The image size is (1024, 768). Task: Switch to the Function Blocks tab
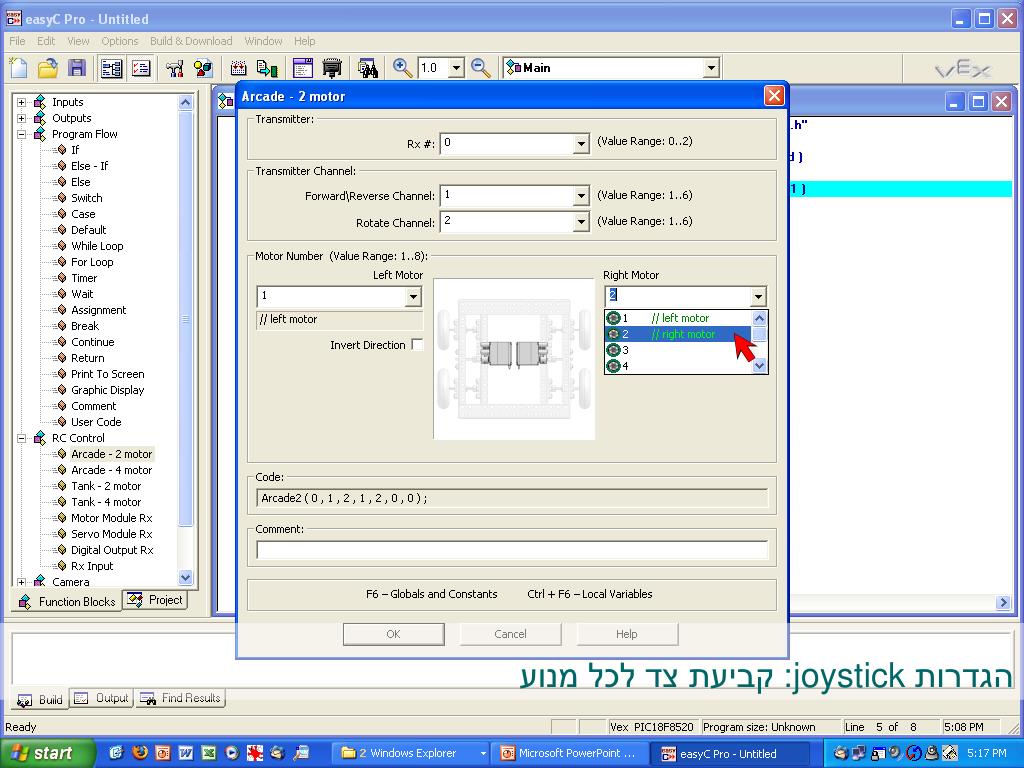[67, 601]
